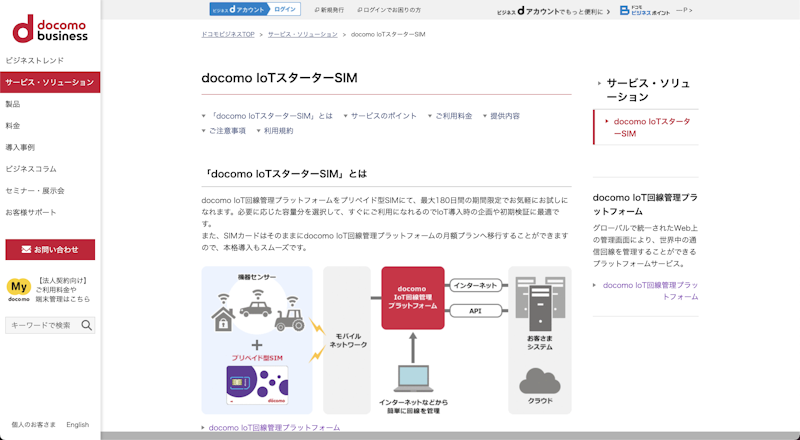
Task: Click the docomo business points B icon
Action: click(x=624, y=10)
